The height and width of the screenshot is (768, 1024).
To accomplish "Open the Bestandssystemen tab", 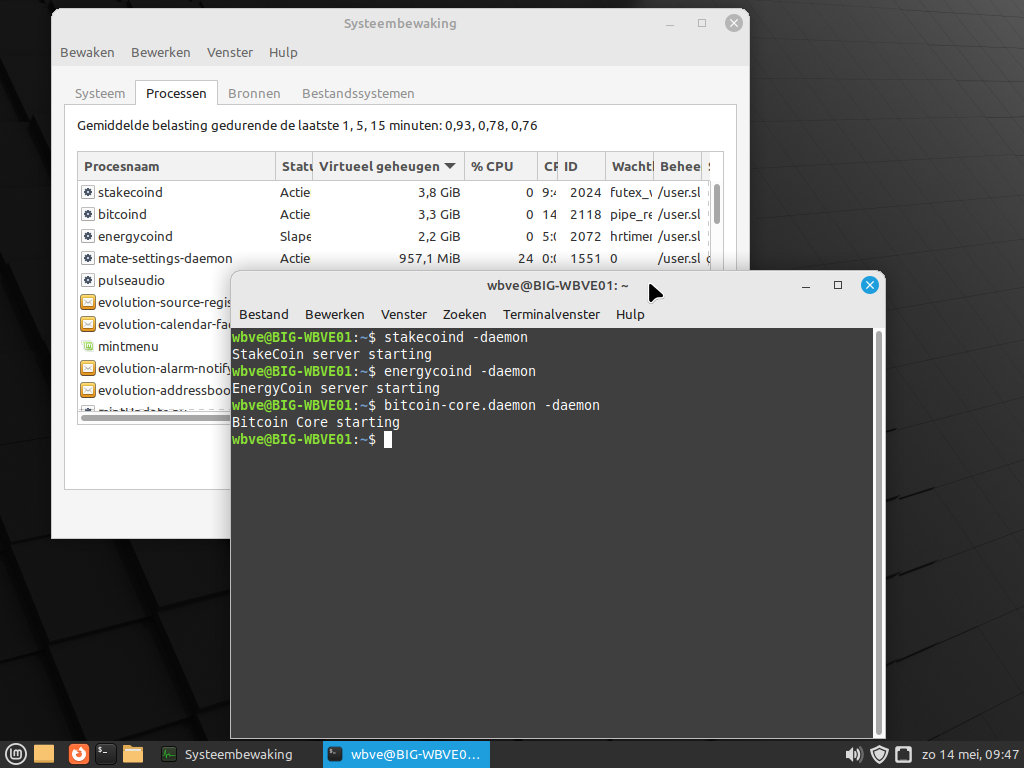I will click(358, 93).
